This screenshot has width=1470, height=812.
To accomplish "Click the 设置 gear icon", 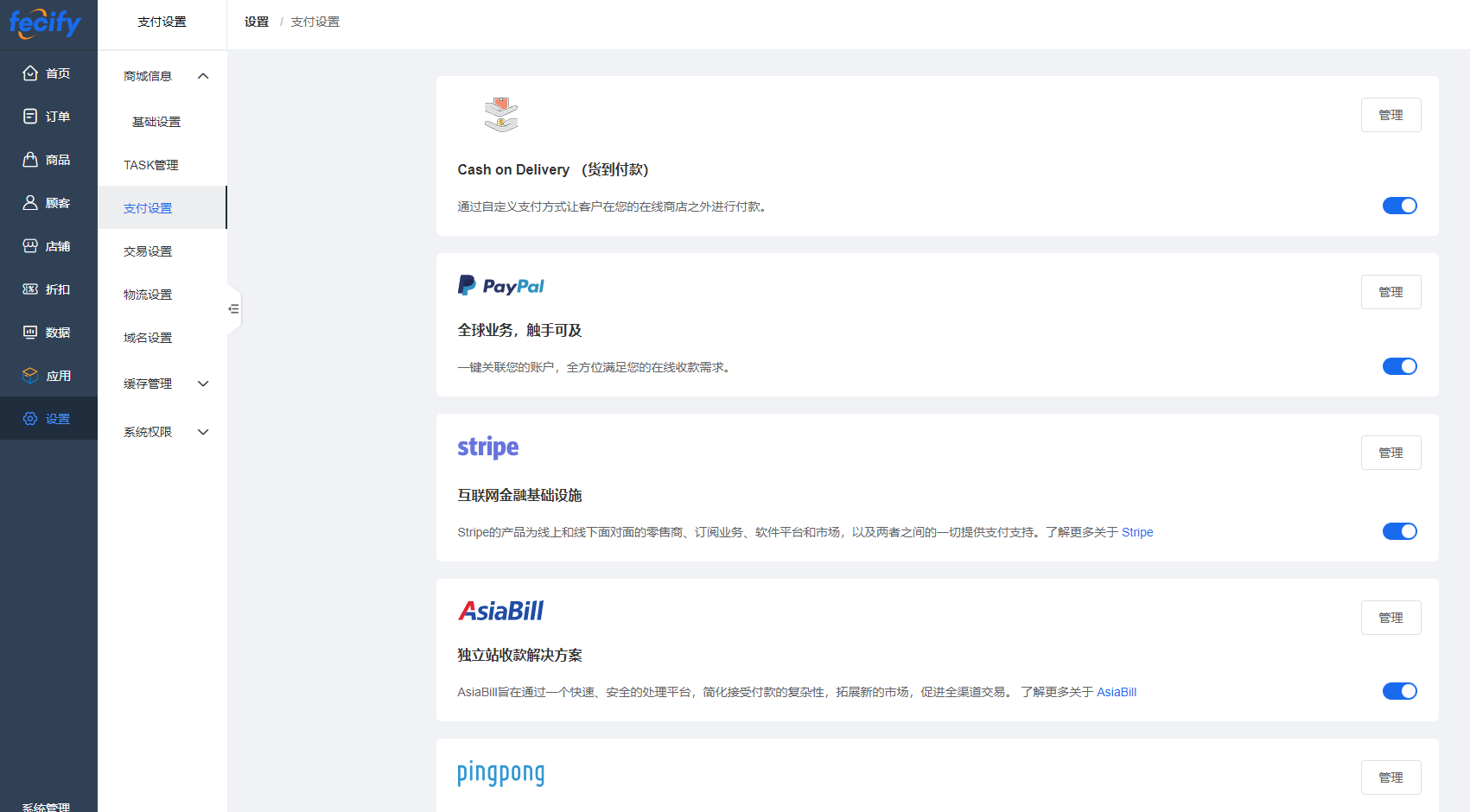I will [30, 419].
